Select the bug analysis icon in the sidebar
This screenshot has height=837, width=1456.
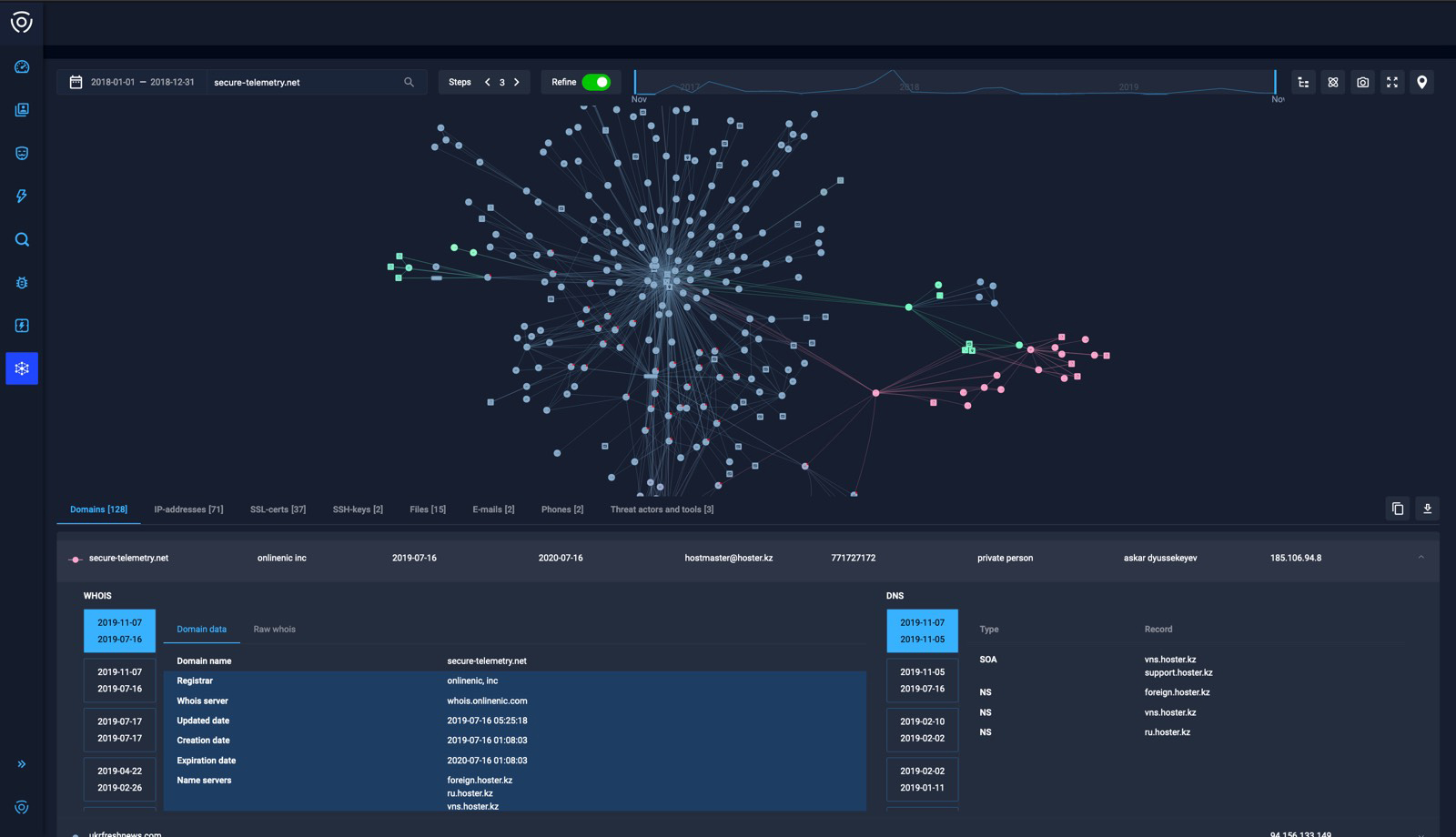coord(22,282)
